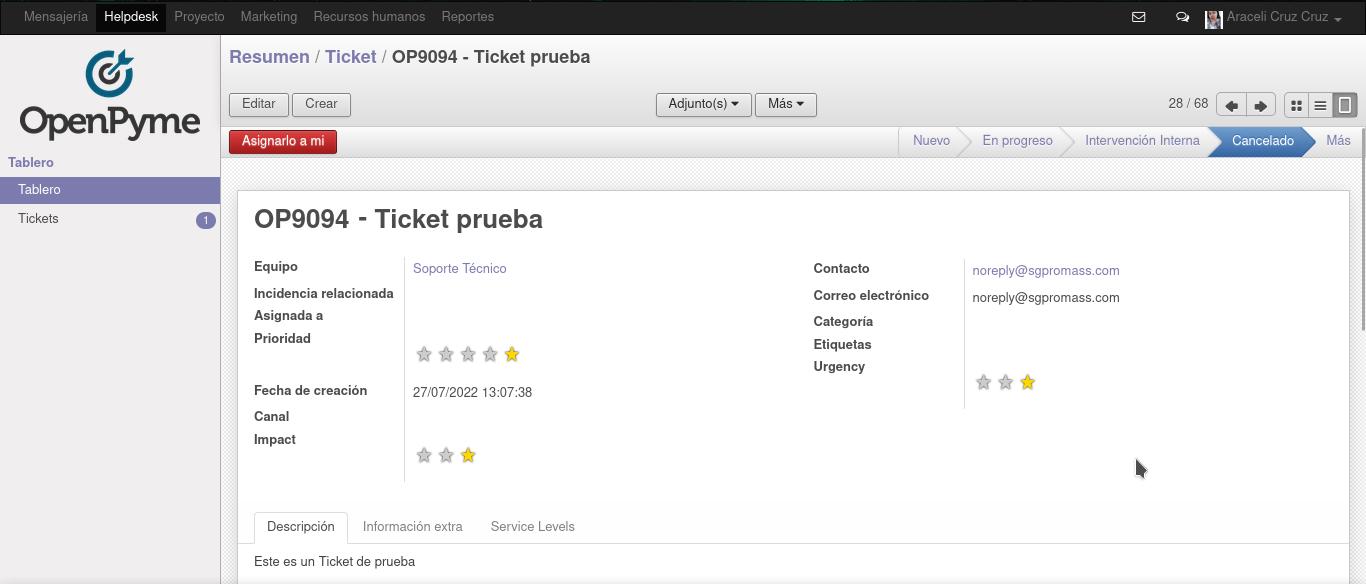Click the Asignarlo a mí button
The height and width of the screenshot is (584, 1366).
283,142
